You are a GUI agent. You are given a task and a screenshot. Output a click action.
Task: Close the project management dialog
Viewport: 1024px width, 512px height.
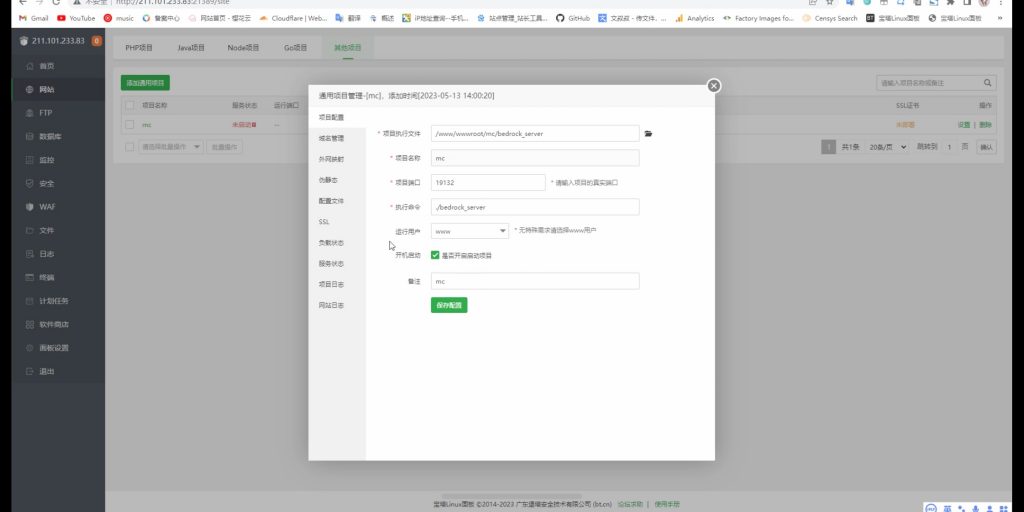coord(713,86)
